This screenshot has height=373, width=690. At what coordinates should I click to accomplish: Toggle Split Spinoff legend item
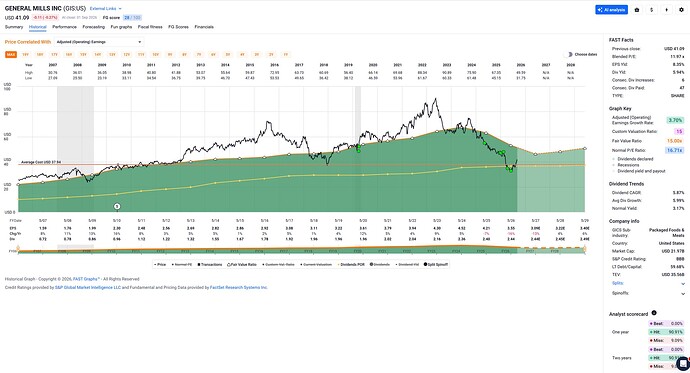click(436, 265)
